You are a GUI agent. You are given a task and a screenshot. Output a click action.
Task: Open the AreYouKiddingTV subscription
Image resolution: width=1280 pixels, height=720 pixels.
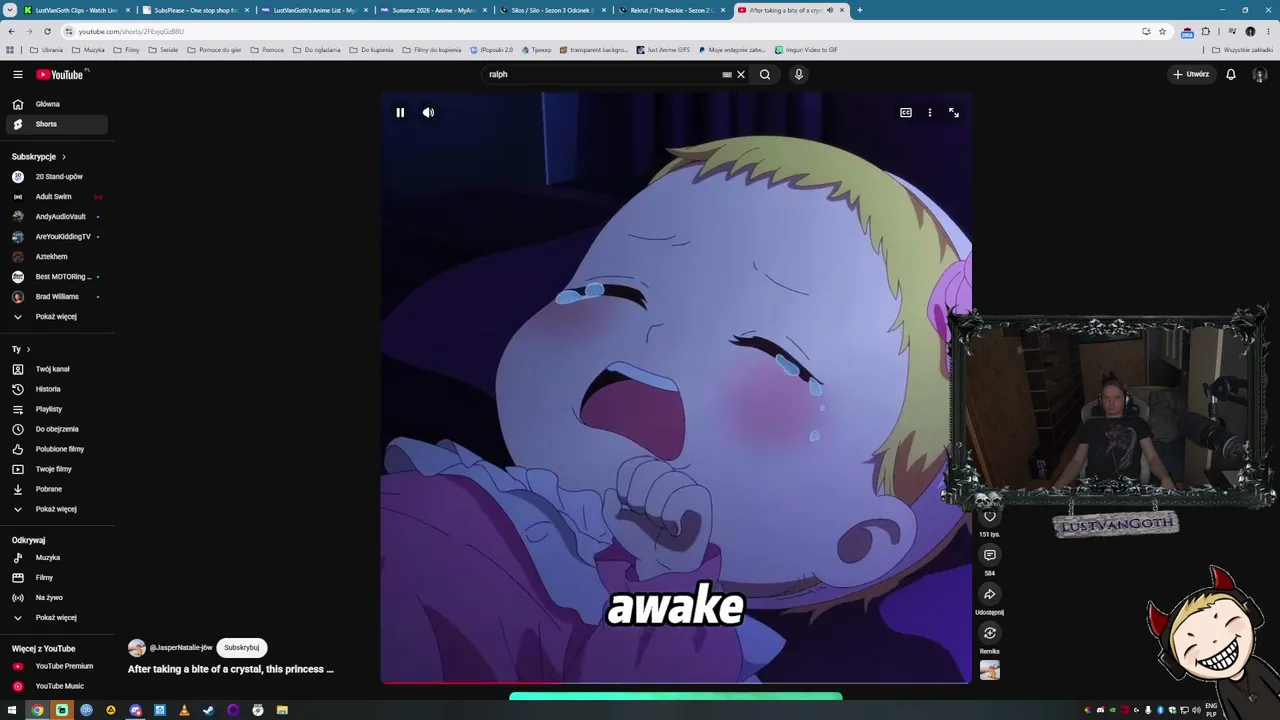[x=56, y=237]
